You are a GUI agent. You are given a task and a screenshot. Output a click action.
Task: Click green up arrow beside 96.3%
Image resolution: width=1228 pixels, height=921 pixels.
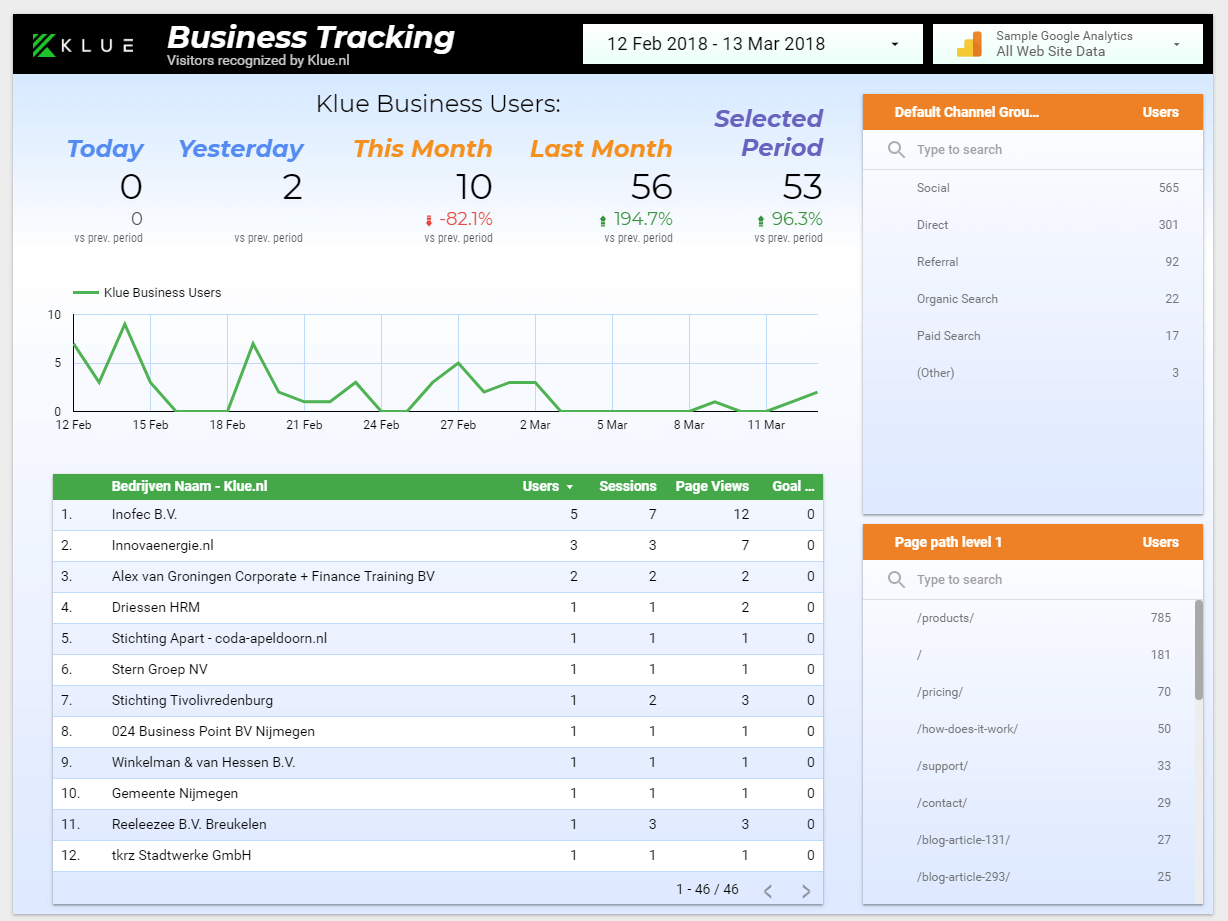tap(761, 220)
